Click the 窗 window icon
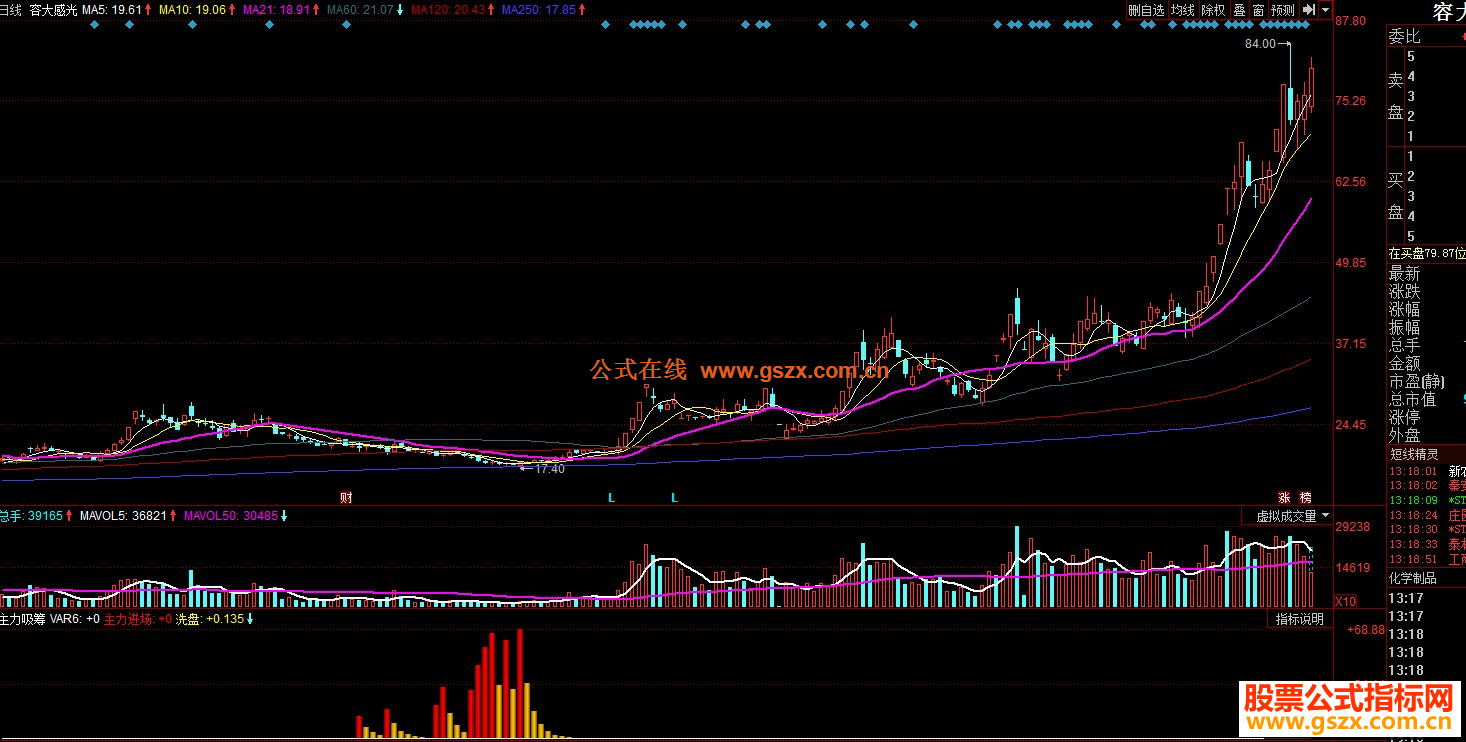The width and height of the screenshot is (1466, 742). point(1258,10)
